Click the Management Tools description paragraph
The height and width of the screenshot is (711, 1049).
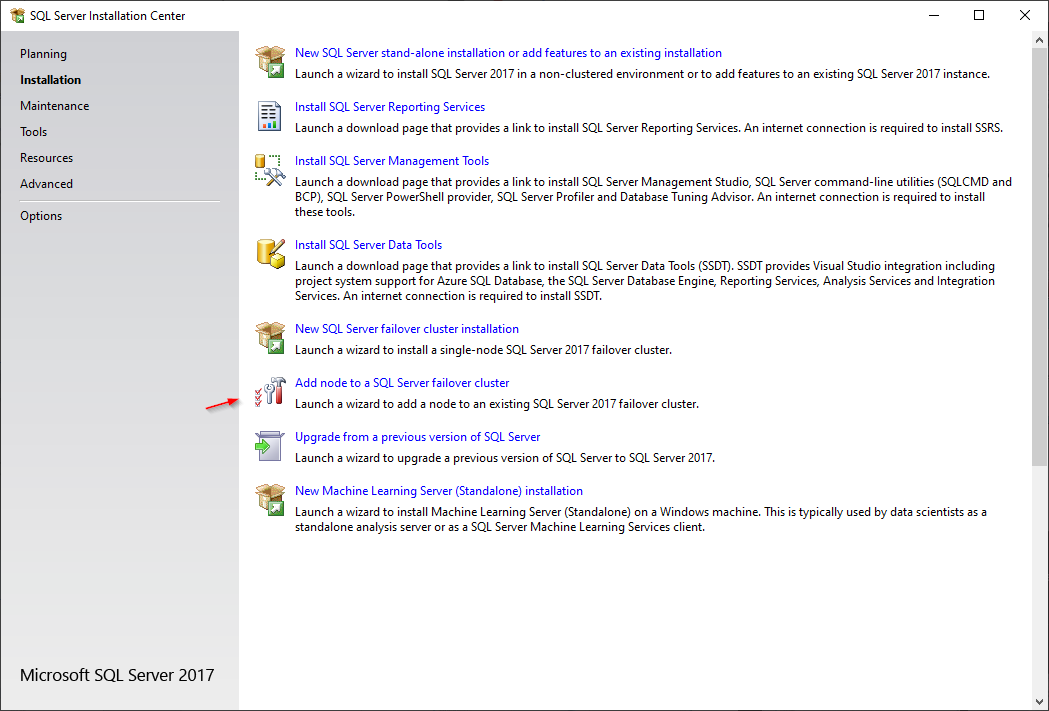[x=654, y=197]
